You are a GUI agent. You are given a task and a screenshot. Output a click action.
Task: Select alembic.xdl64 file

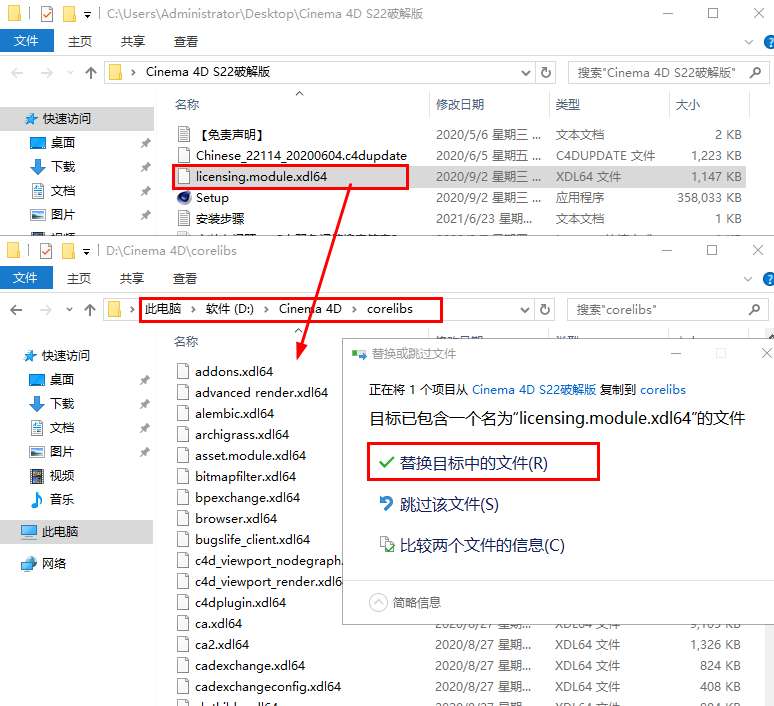click(234, 413)
